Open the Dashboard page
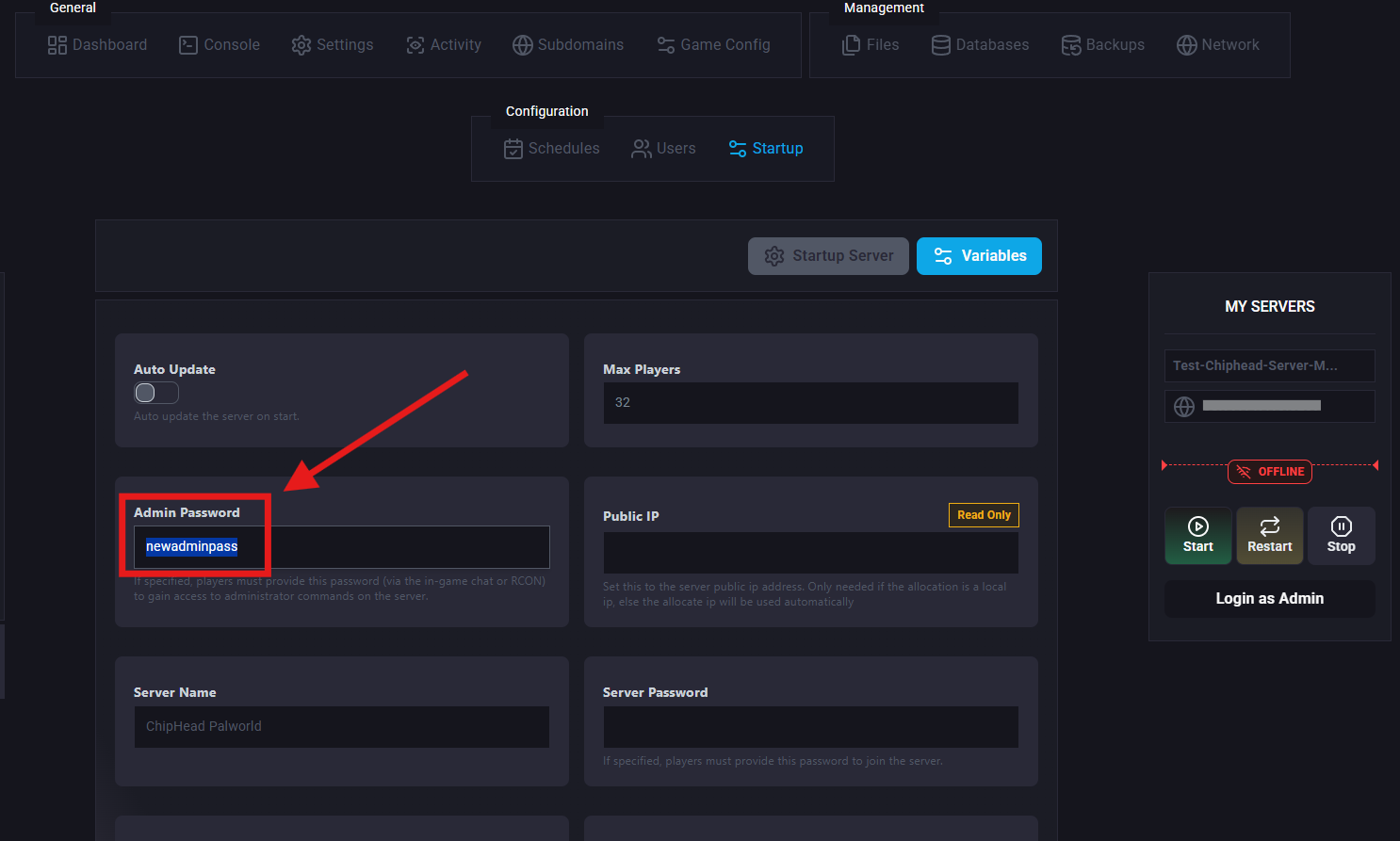Viewport: 1400px width, 841px height. pos(97,44)
